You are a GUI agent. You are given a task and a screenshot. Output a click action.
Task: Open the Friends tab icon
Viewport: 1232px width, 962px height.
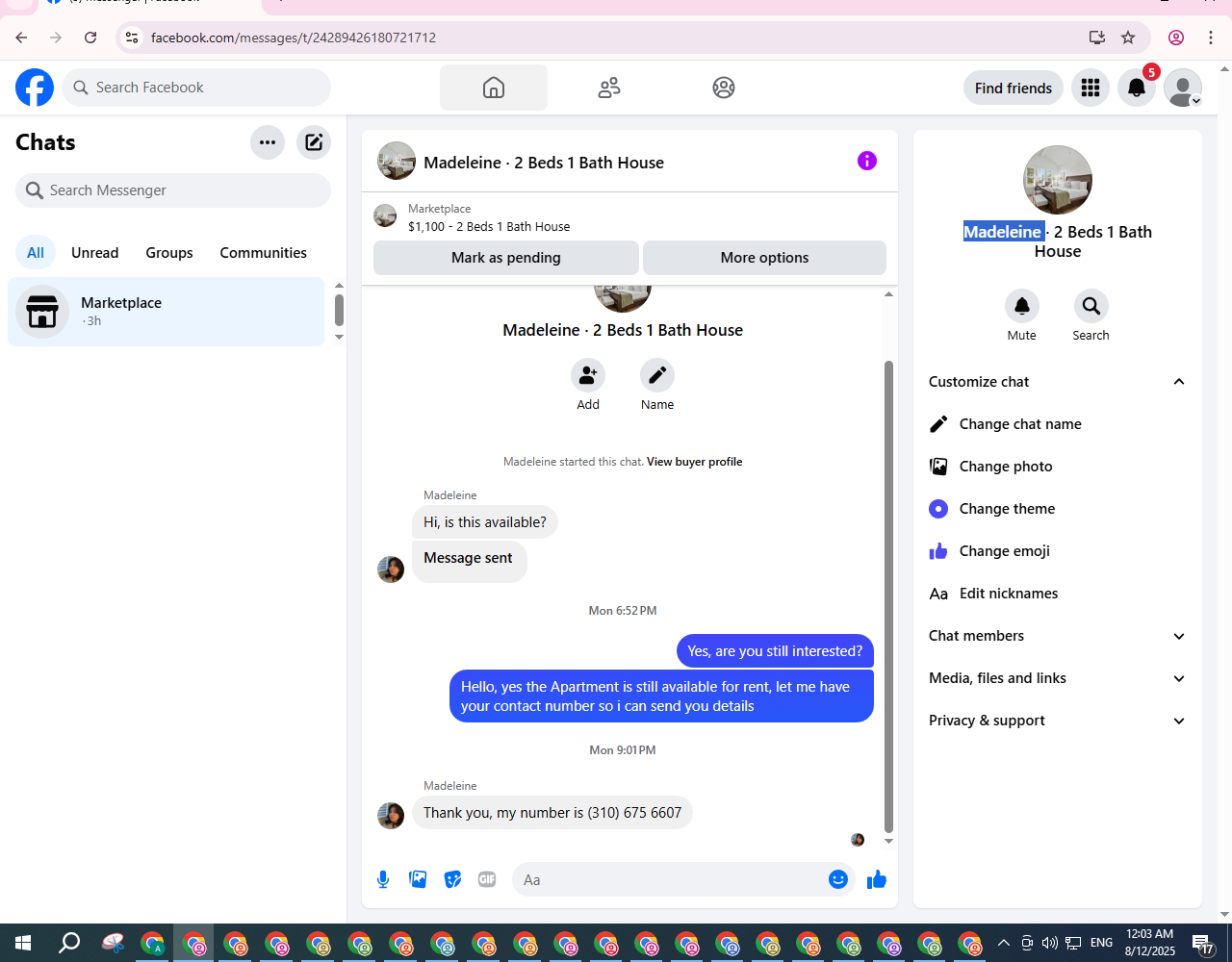609,88
